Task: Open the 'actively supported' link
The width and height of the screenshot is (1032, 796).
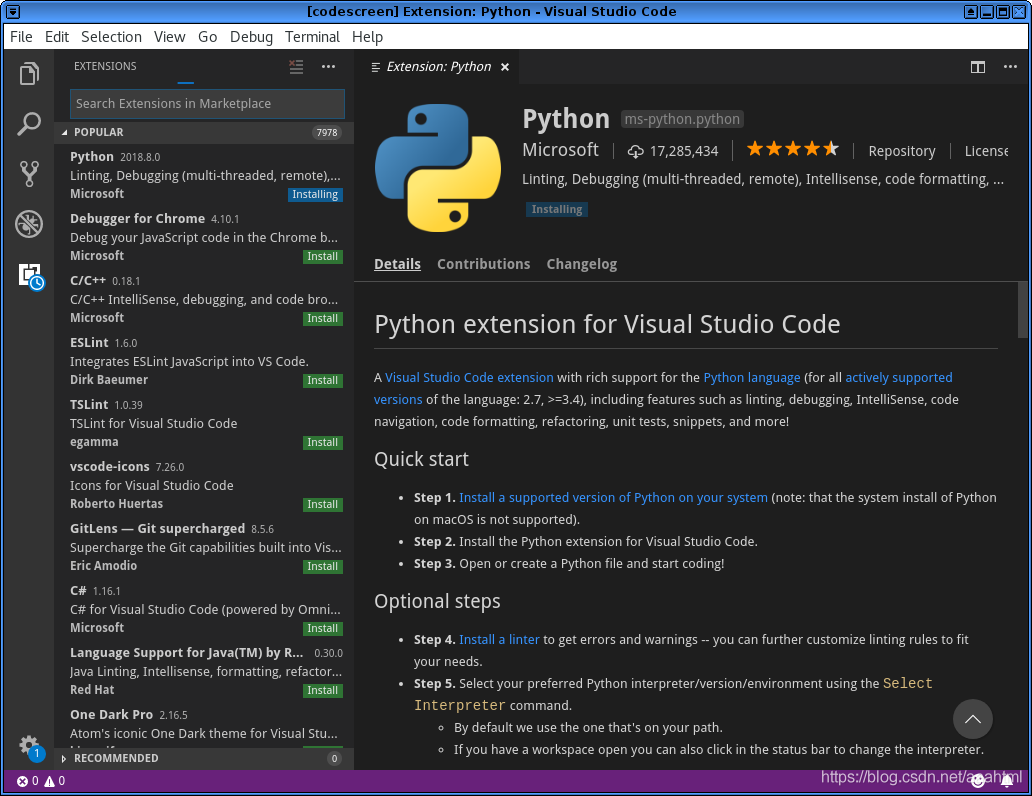Action: pos(898,378)
